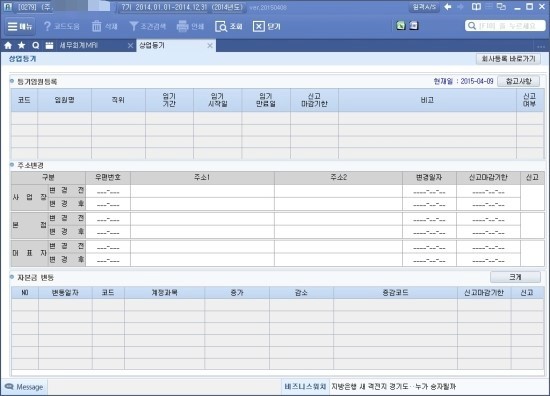Click first row of 자본금 변동 NO column
This screenshot has height=396, width=550.
[25, 305]
